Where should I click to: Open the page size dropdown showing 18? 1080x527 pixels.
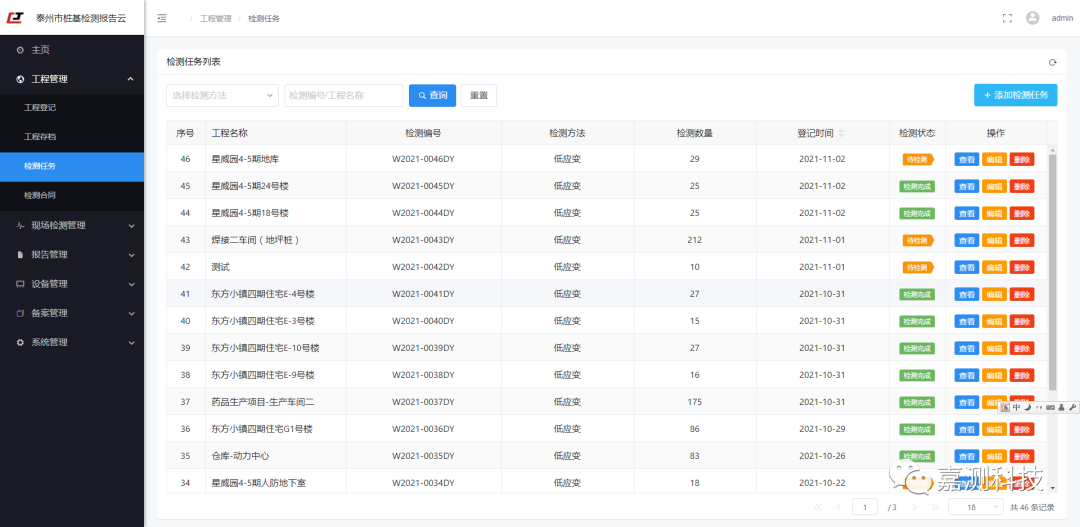click(976, 507)
